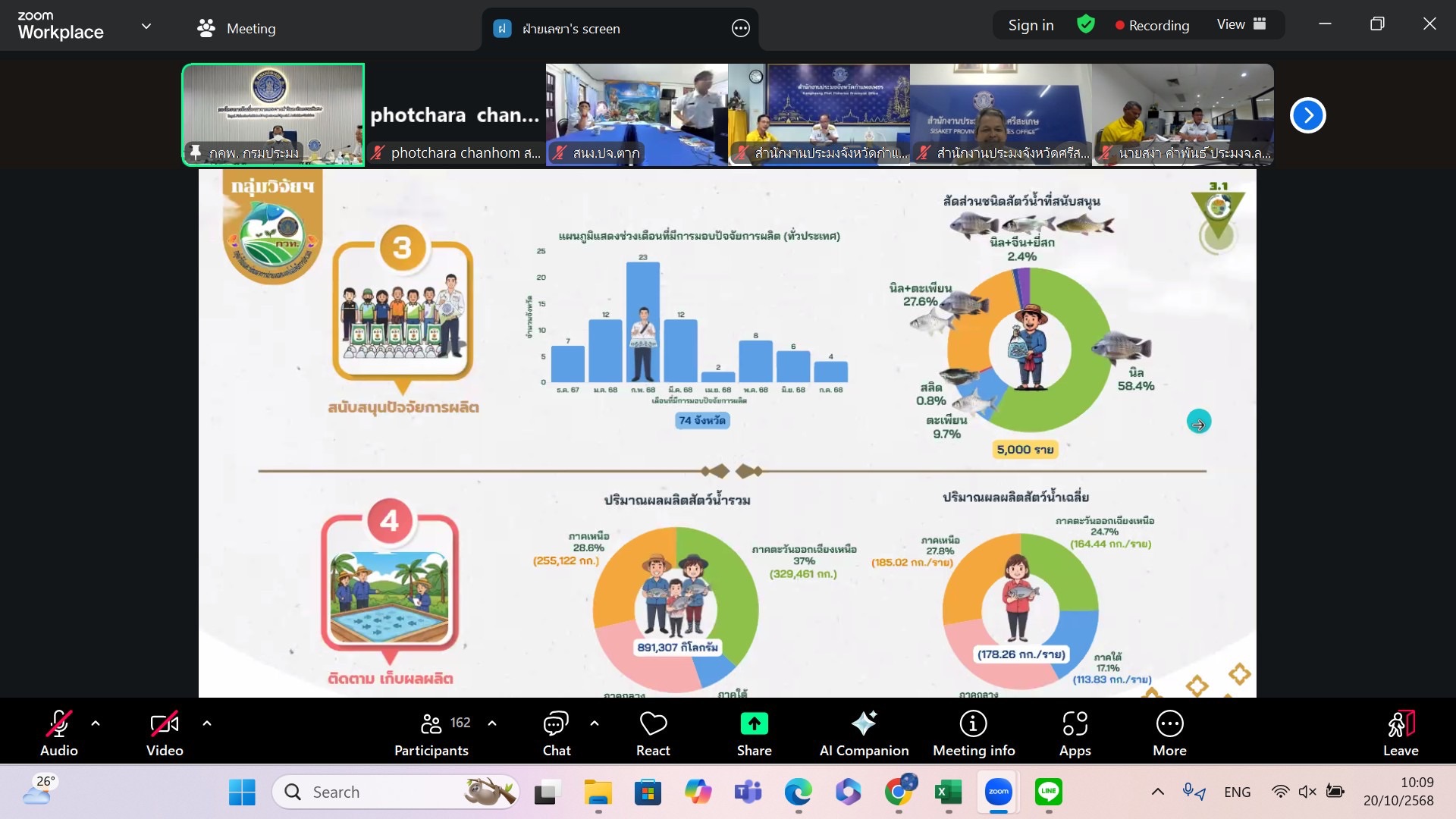Select photchara chanhom participant thumbnail
This screenshot has height=819, width=1456.
pos(455,115)
